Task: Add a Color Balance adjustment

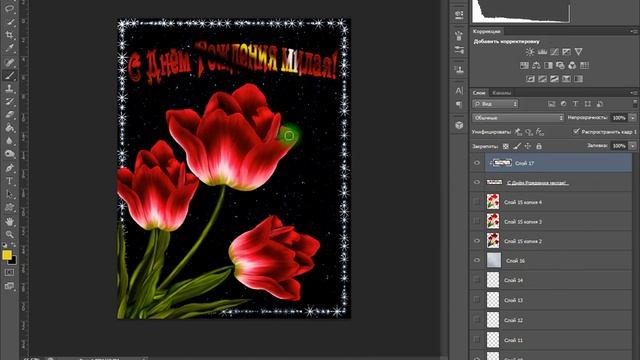Action: (x=536, y=65)
